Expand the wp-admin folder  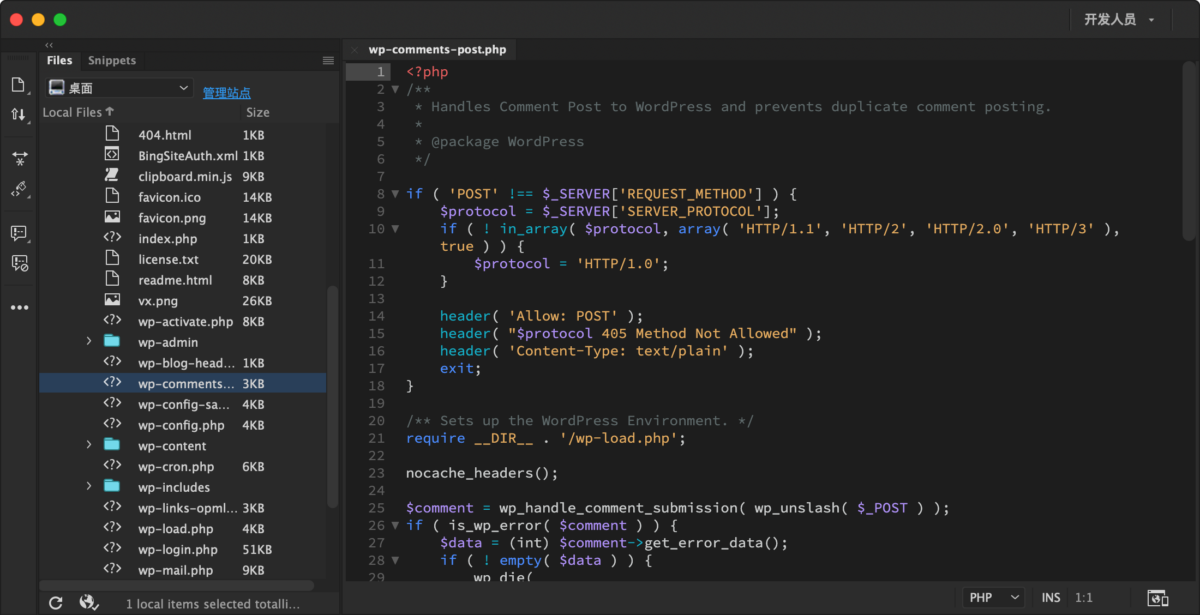(89, 342)
